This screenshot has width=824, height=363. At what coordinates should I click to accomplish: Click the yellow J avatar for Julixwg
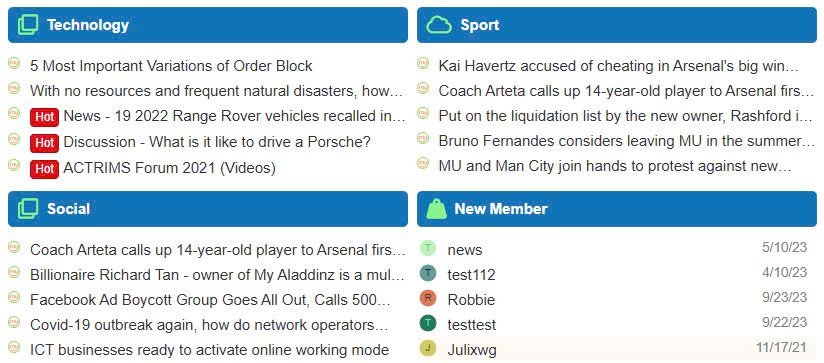[x=428, y=348]
